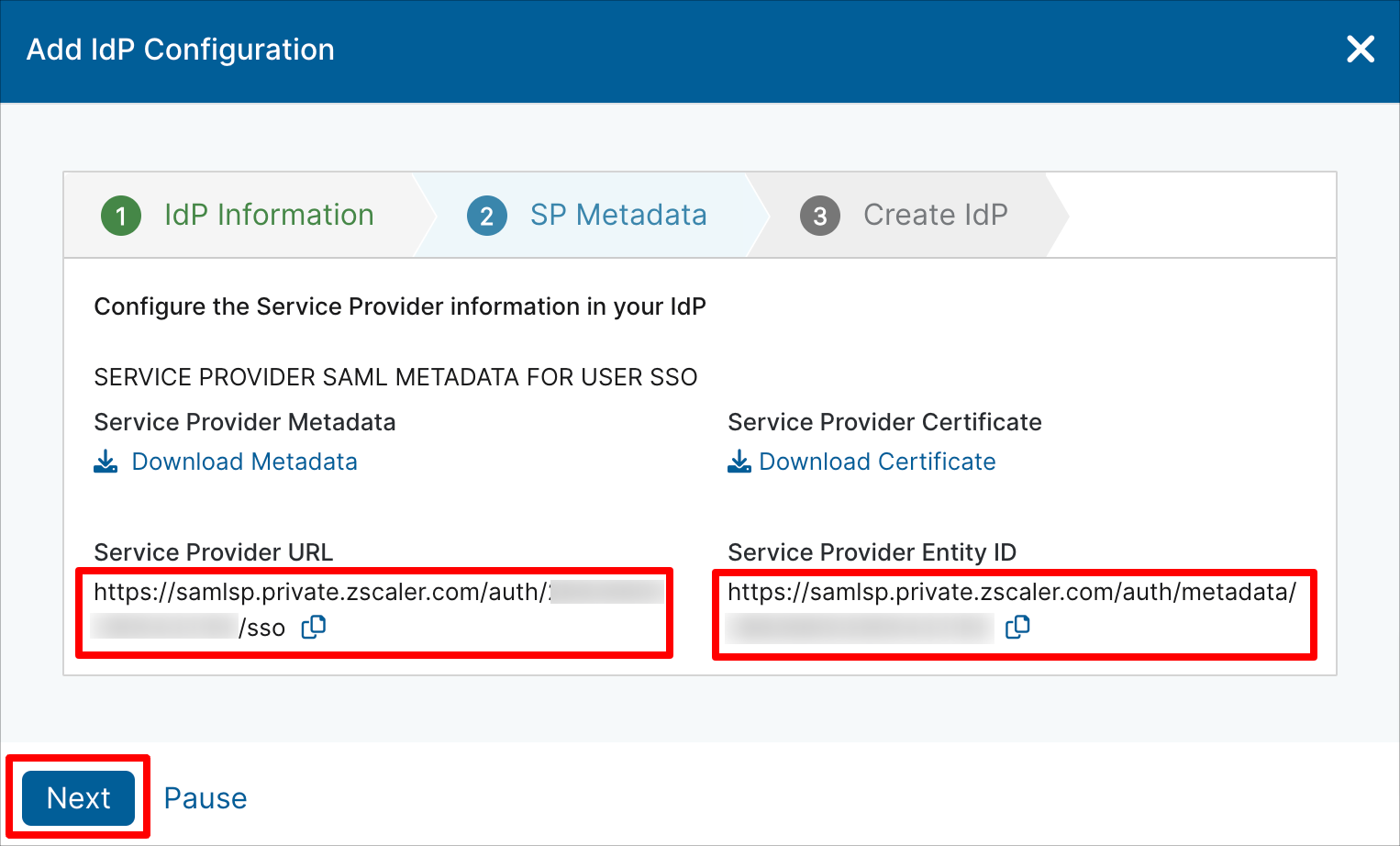The width and height of the screenshot is (1400, 846).
Task: Open the Create IdP step
Action: point(936,215)
